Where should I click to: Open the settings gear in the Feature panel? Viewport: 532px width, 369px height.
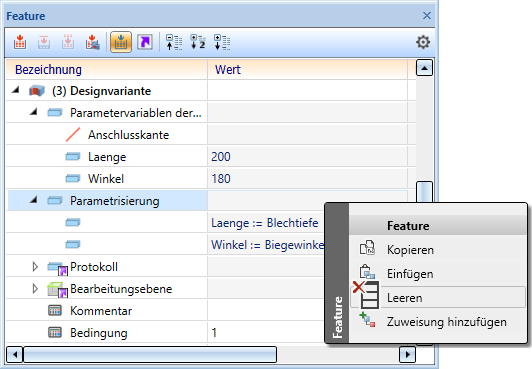tap(423, 42)
